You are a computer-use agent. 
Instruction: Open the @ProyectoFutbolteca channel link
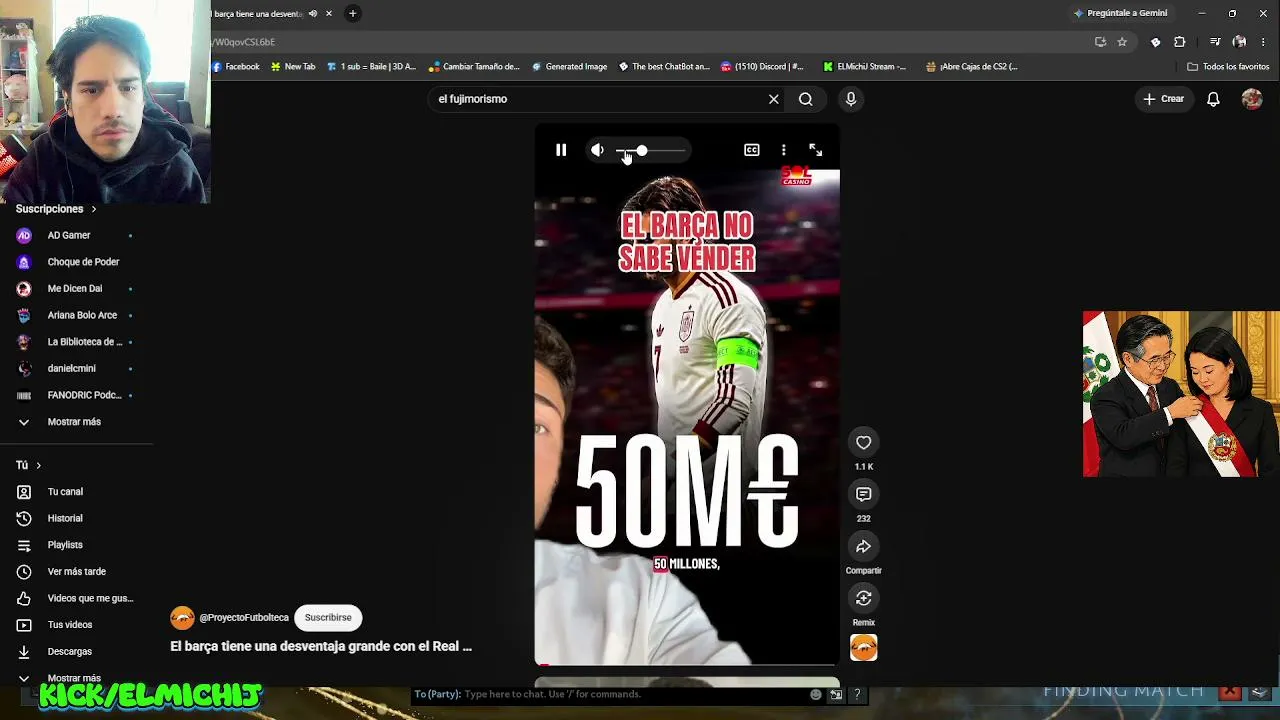click(244, 618)
